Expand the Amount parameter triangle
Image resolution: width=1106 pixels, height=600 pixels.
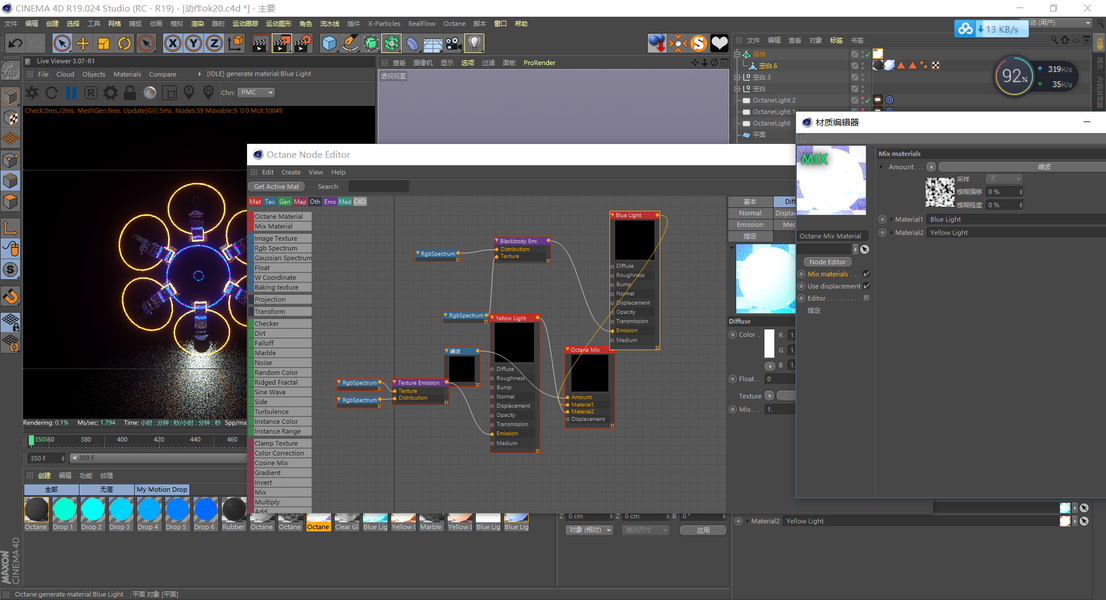881,167
